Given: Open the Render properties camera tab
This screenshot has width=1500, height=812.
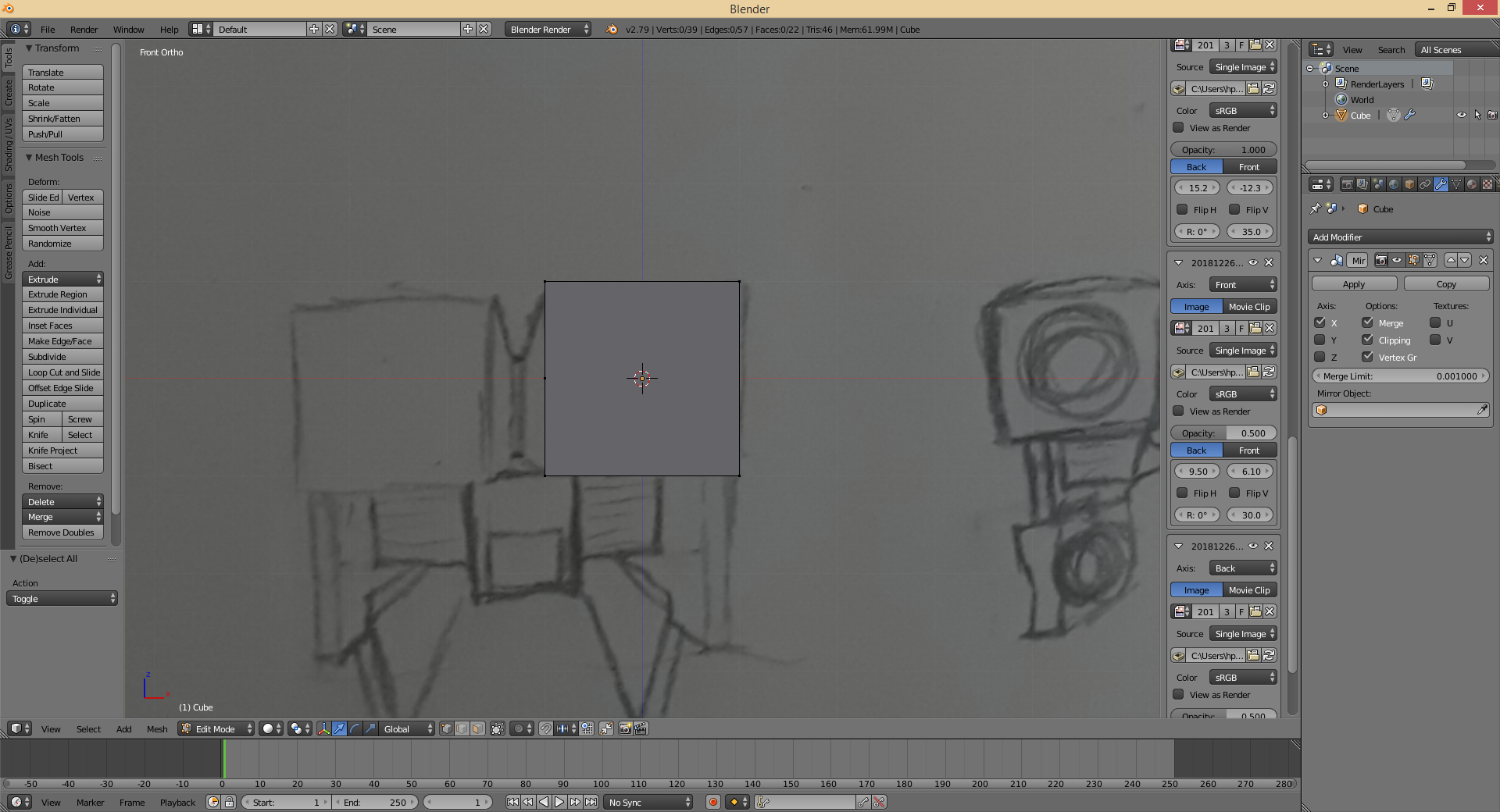Looking at the screenshot, I should tap(1348, 184).
